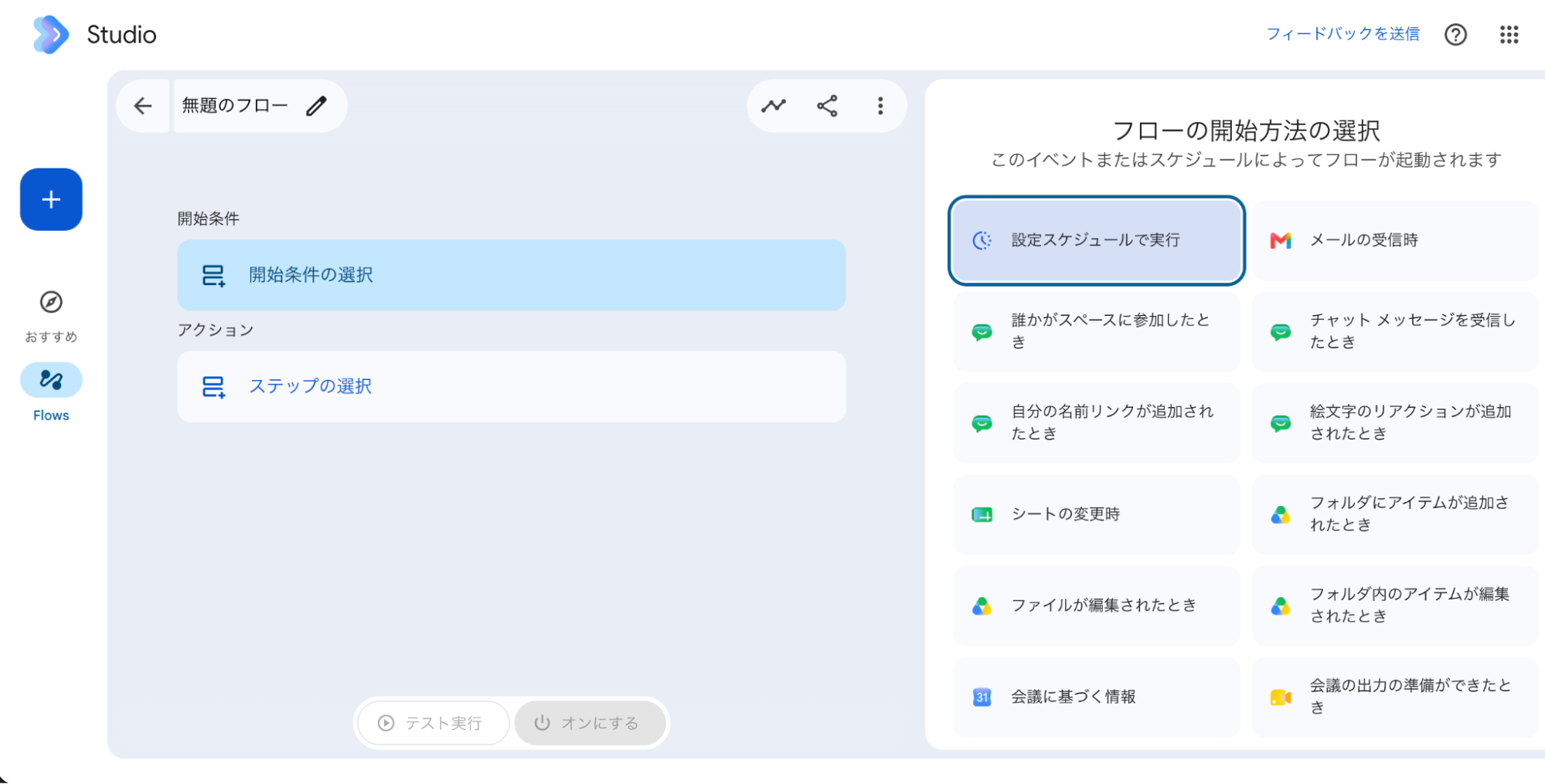Click the Flows label in sidebar
This screenshot has height=784, width=1545.
point(51,416)
